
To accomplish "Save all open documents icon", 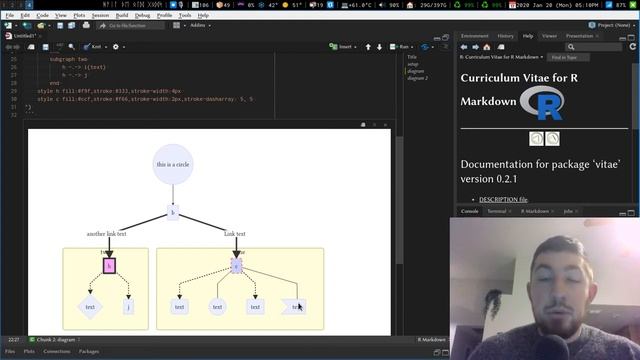I will click(x=71, y=25).
